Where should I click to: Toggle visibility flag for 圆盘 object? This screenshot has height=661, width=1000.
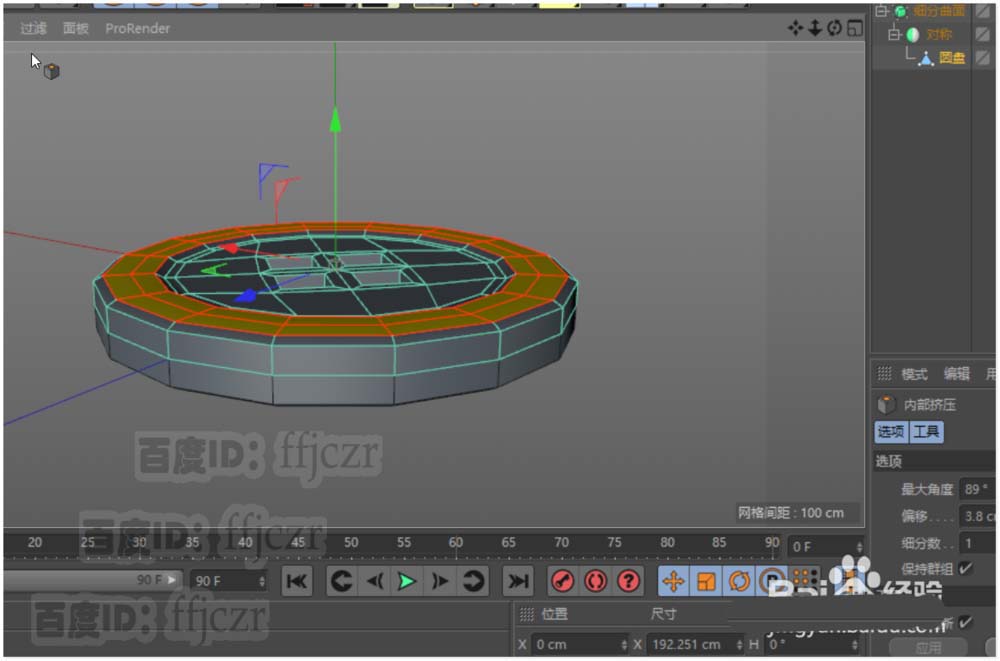pyautogui.click(x=983, y=57)
